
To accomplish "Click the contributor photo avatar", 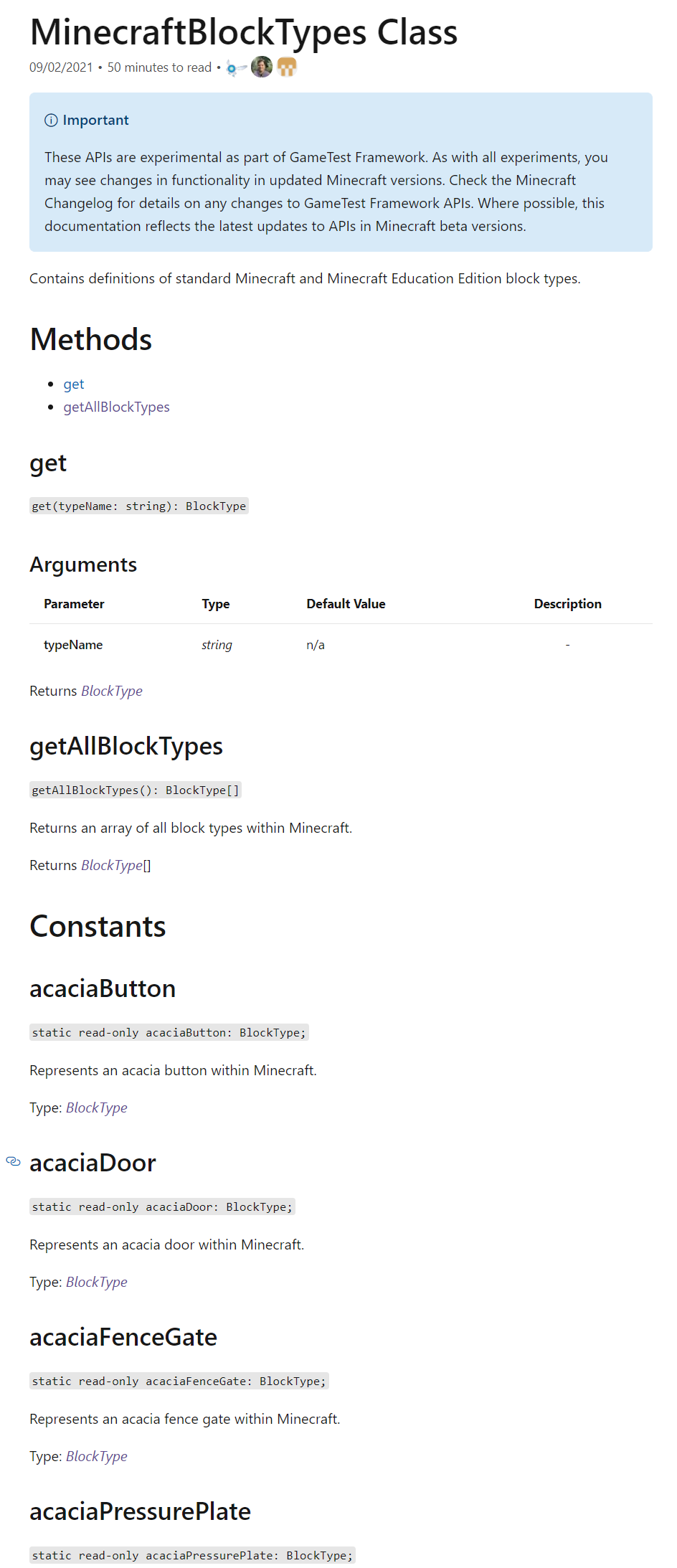I will coord(262,67).
